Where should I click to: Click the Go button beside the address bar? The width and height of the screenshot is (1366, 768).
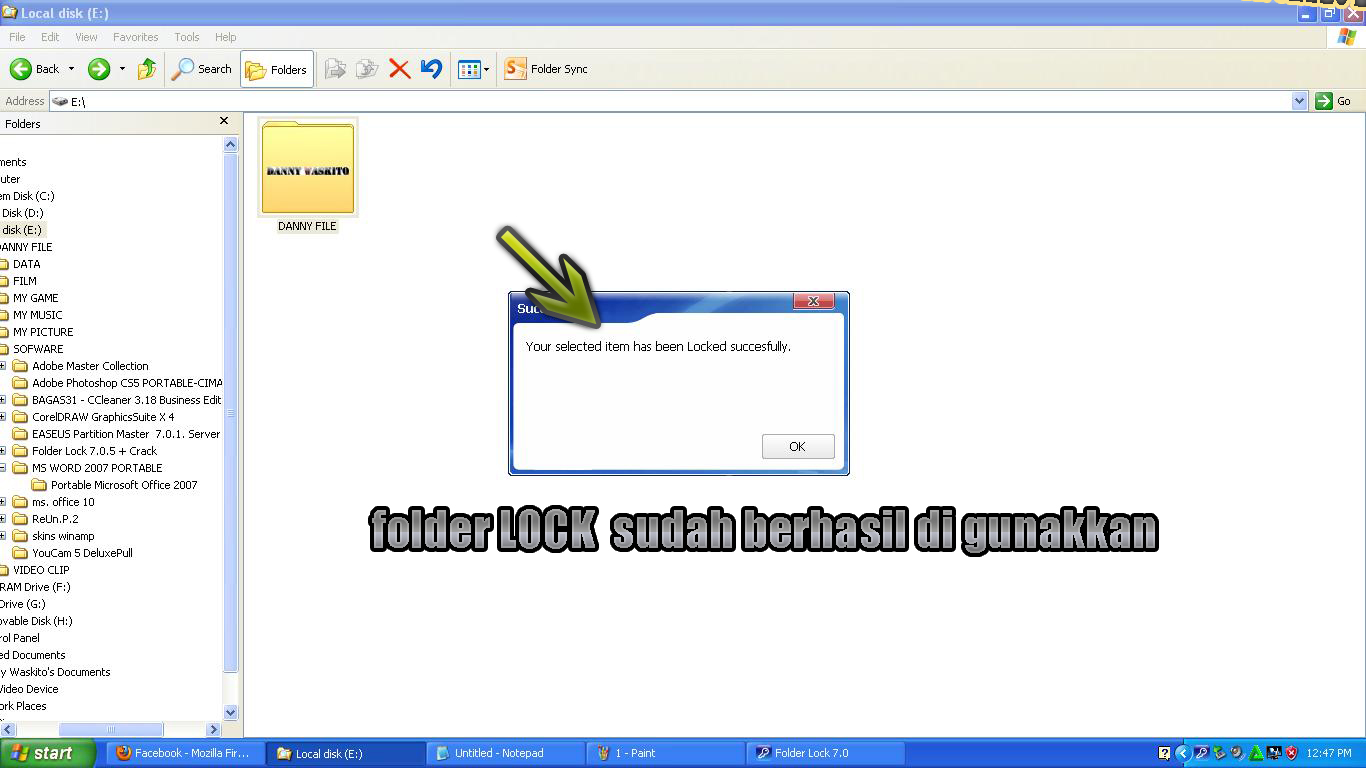click(x=1333, y=101)
